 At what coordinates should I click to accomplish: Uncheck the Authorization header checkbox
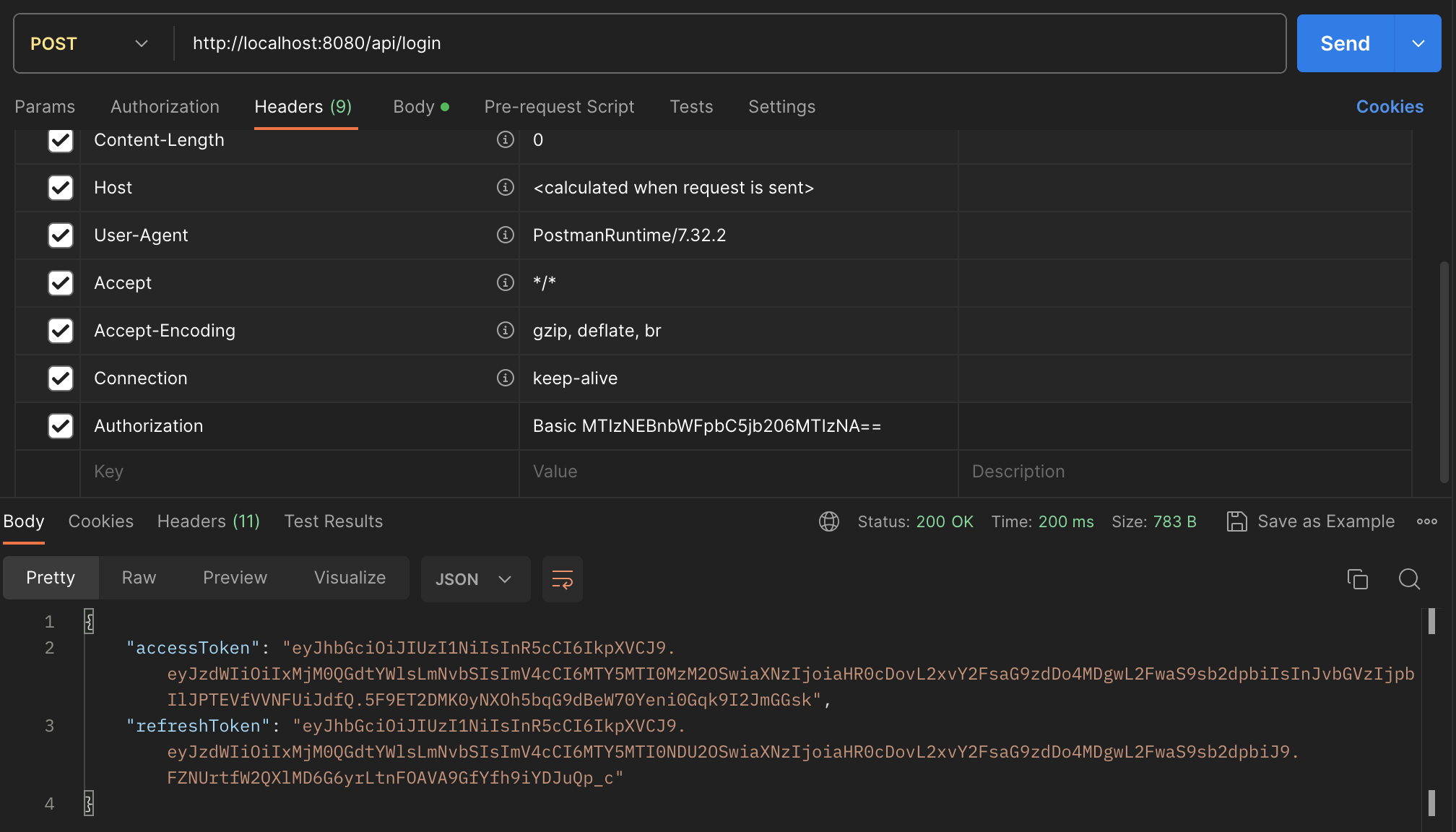click(x=61, y=426)
